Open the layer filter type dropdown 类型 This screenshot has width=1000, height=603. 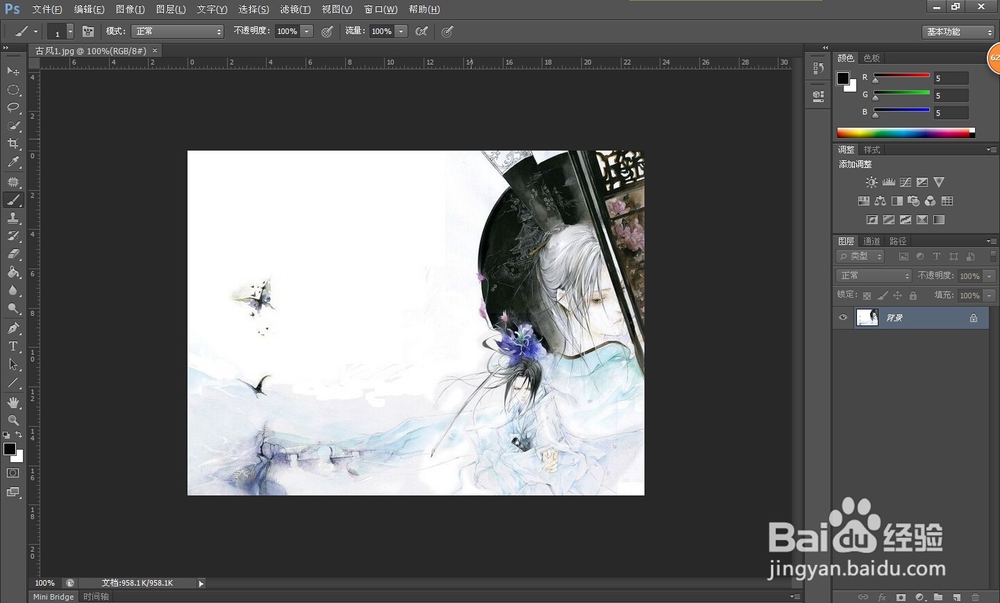pyautogui.click(x=860, y=256)
